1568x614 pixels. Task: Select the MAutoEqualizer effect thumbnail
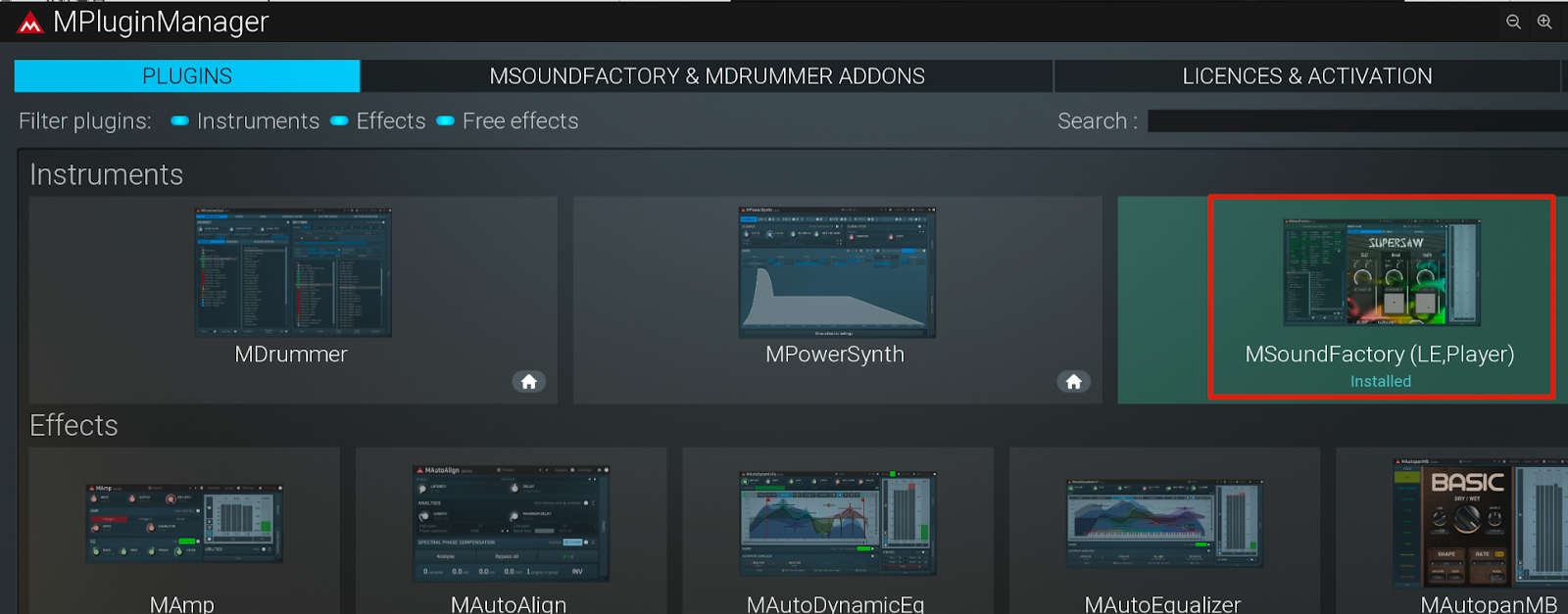(x=1164, y=523)
